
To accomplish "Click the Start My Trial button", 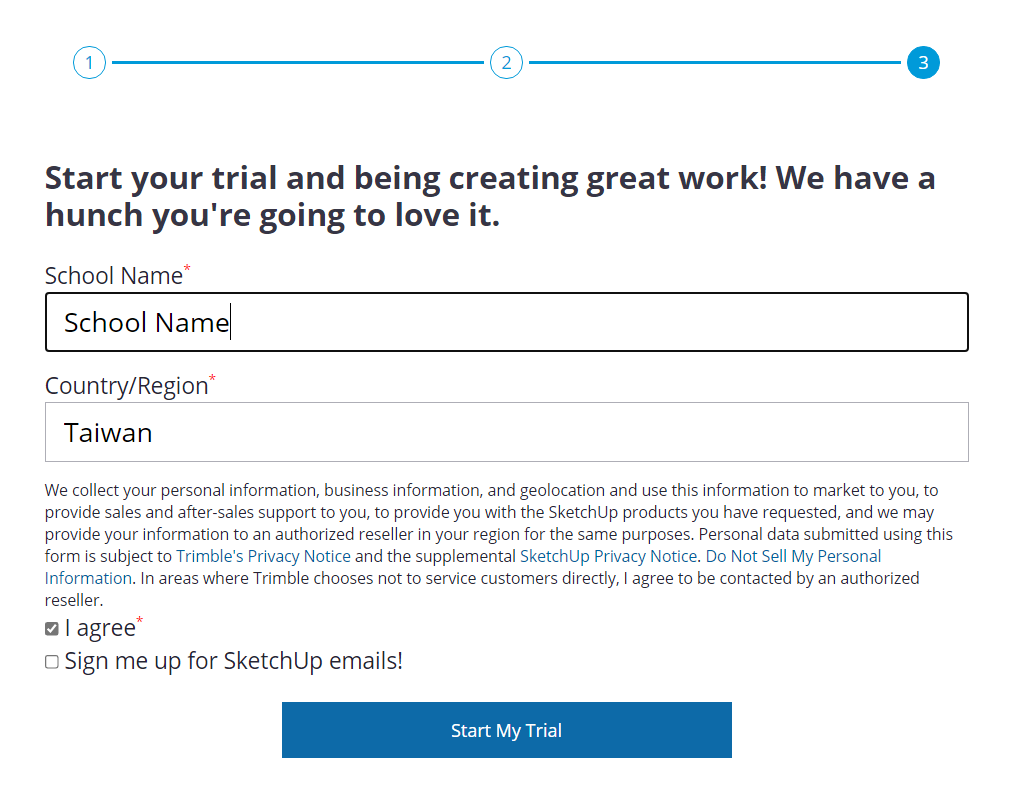I will click(506, 730).
